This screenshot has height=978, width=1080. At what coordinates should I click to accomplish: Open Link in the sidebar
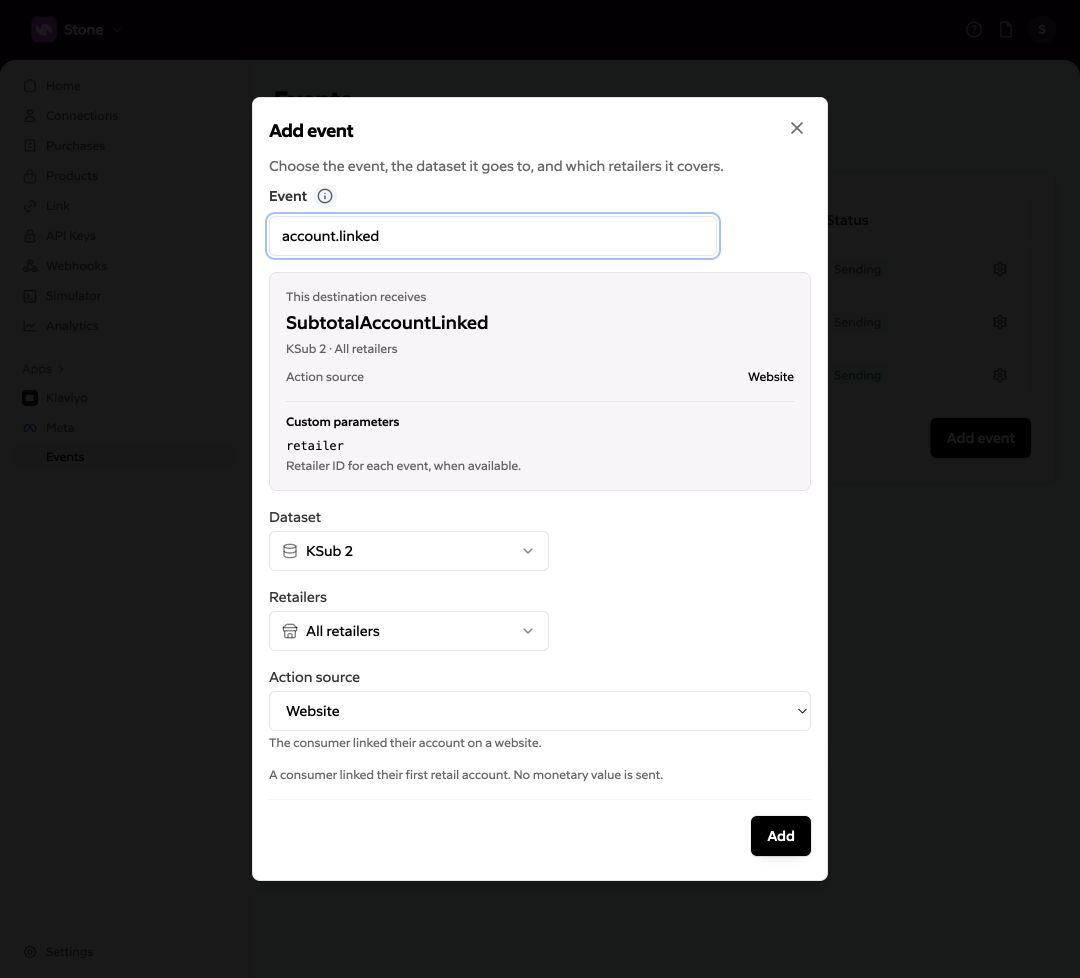[58, 206]
